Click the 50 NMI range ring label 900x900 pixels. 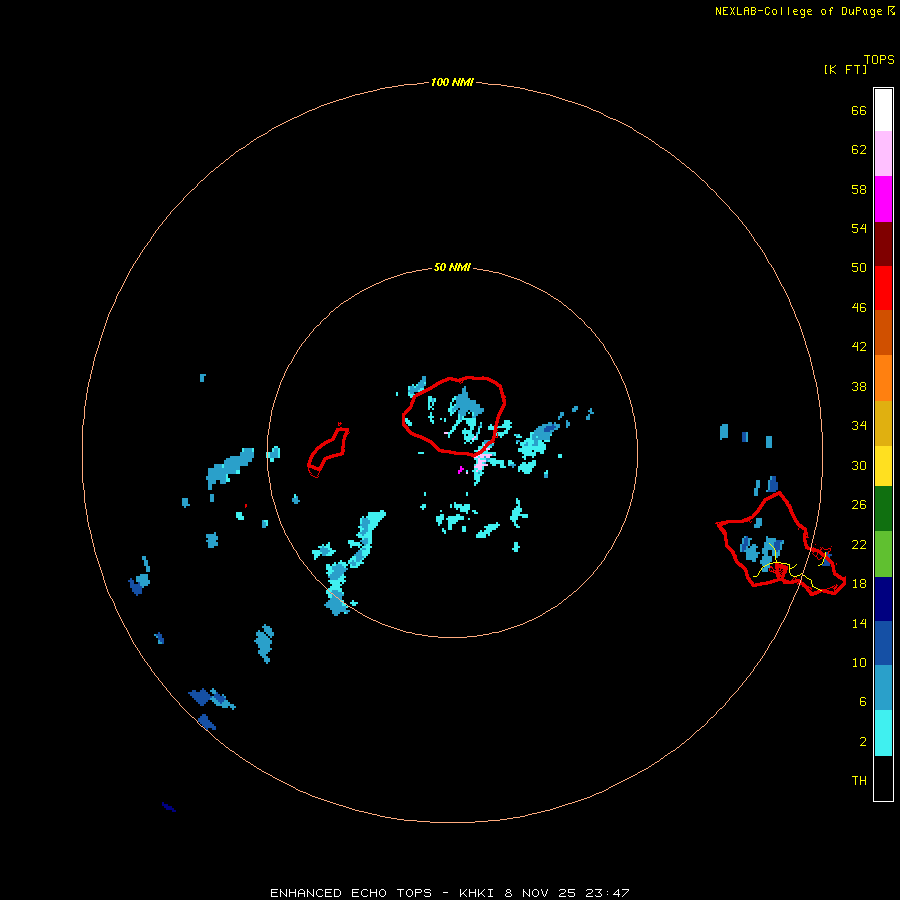[452, 267]
